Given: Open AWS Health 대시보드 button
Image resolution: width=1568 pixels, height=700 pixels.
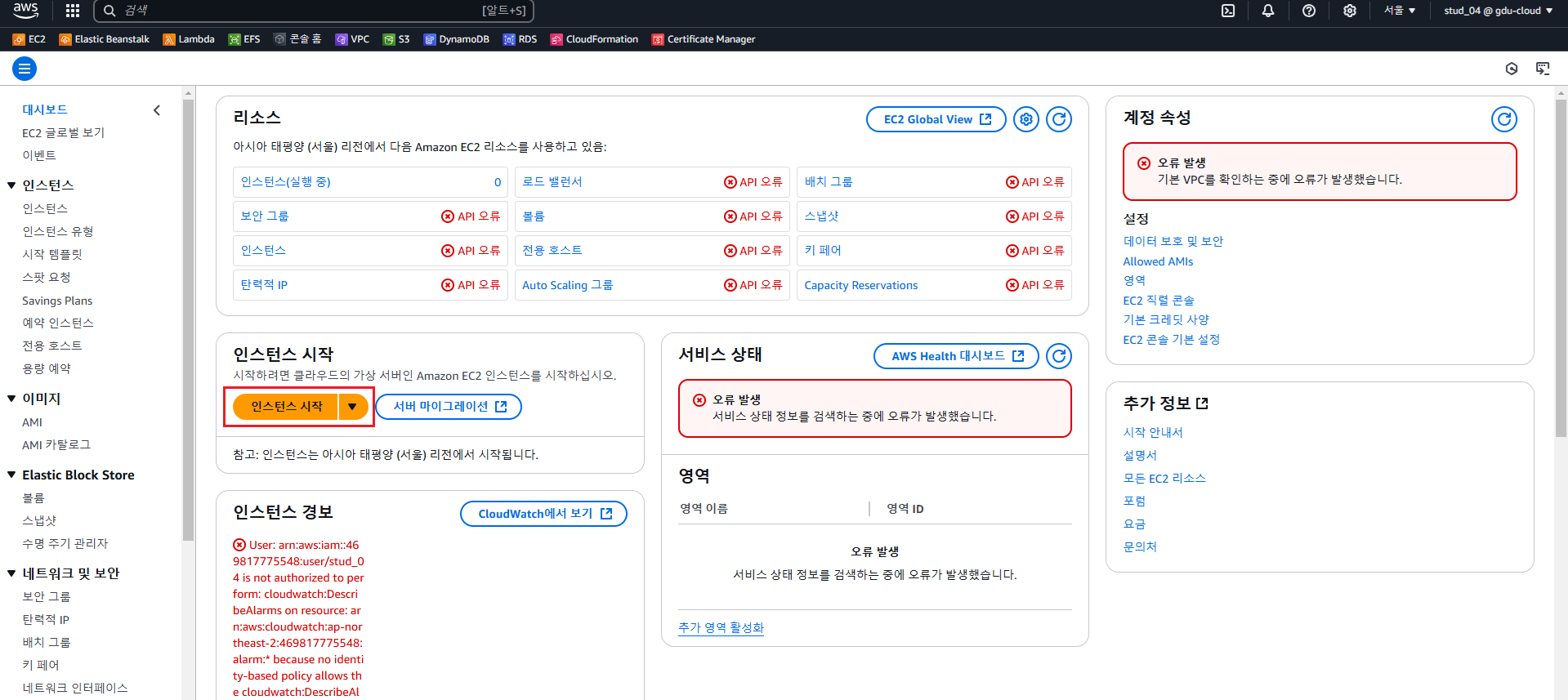Looking at the screenshot, I should tap(956, 356).
